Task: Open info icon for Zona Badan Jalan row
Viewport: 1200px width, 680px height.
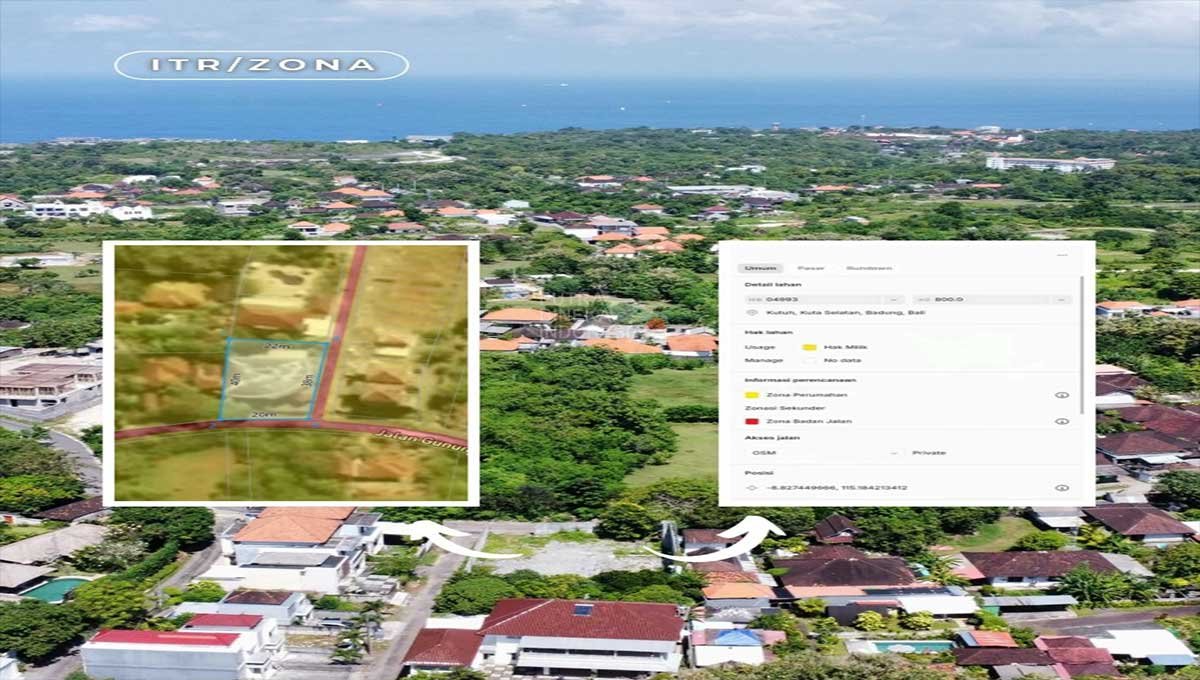Action: click(1062, 421)
